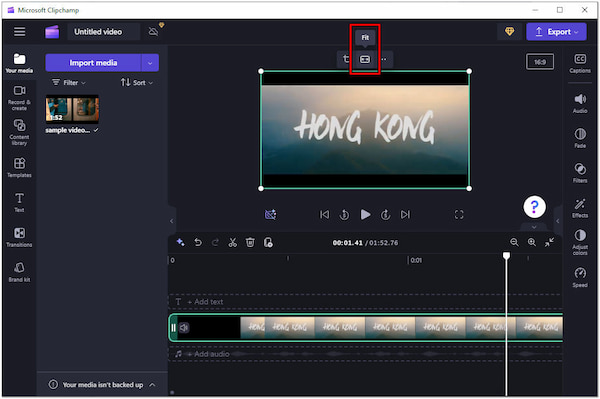The image size is (600, 399).
Task: Split clip with scissors tool
Action: point(233,242)
